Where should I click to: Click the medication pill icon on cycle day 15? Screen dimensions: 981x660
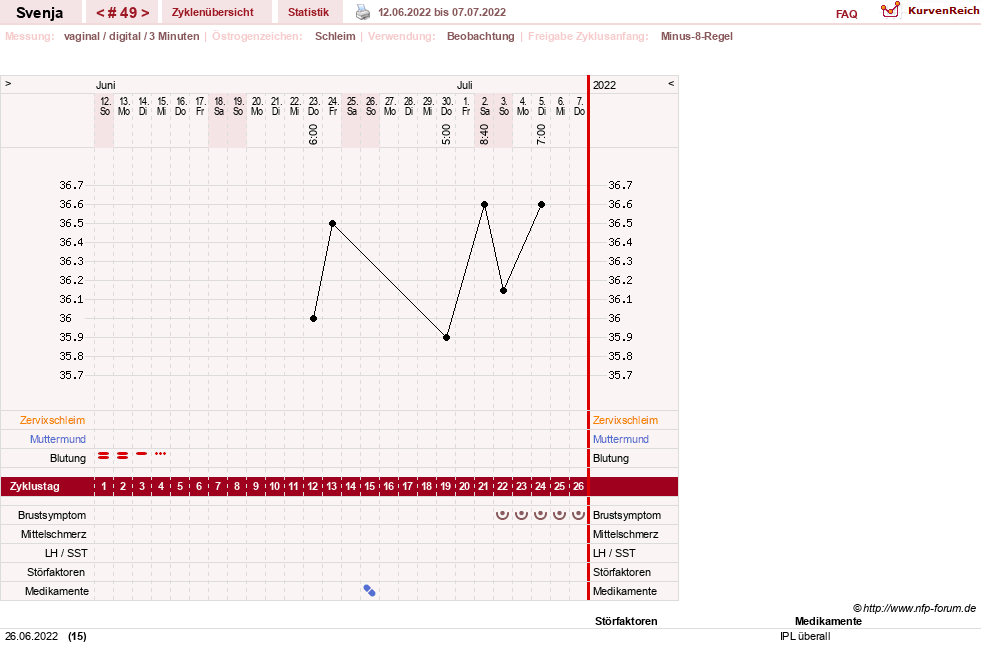pos(370,591)
